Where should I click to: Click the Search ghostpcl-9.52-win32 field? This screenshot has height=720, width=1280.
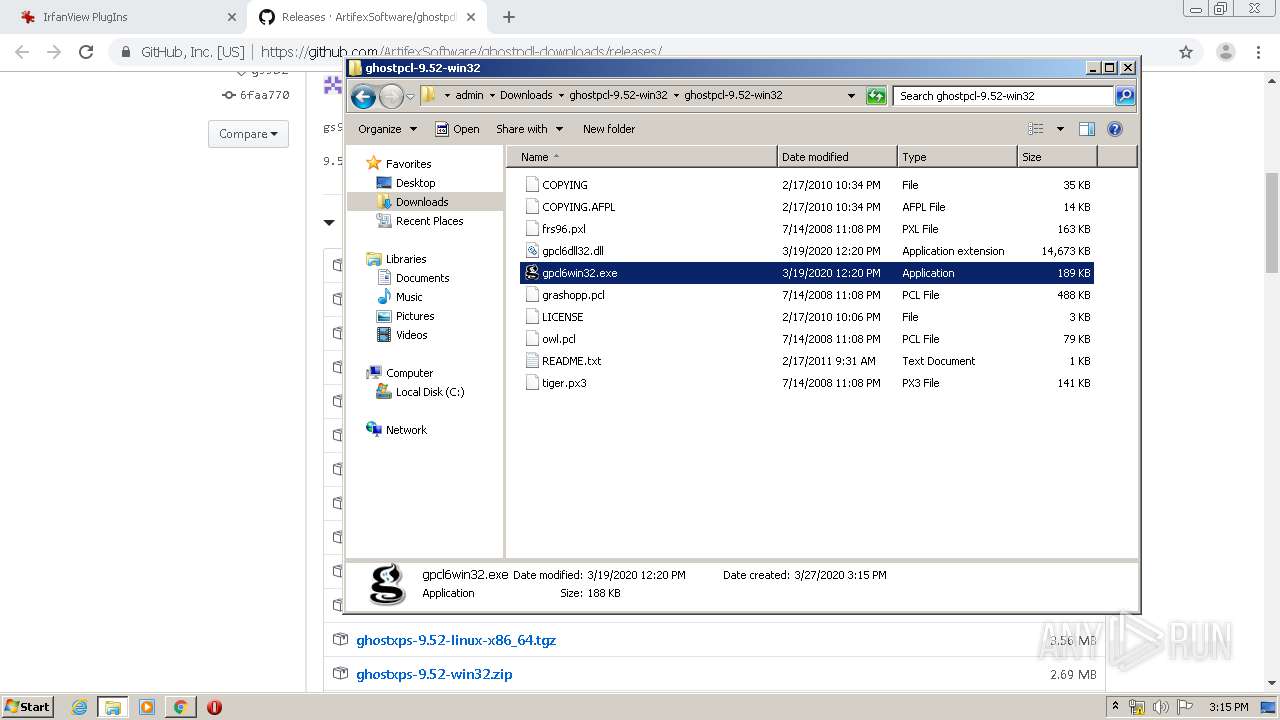(1003, 96)
